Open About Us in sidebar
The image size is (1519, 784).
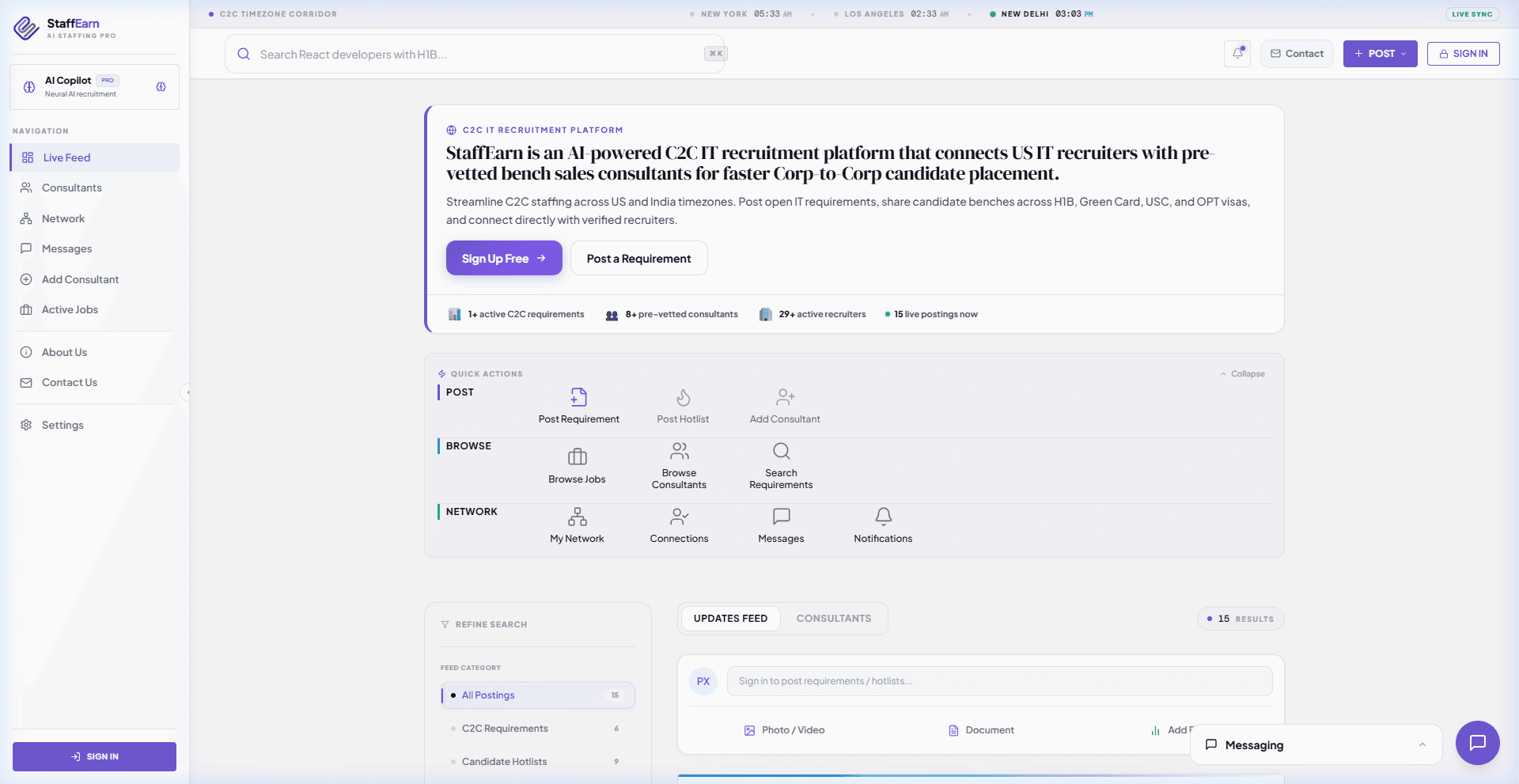coord(95,352)
